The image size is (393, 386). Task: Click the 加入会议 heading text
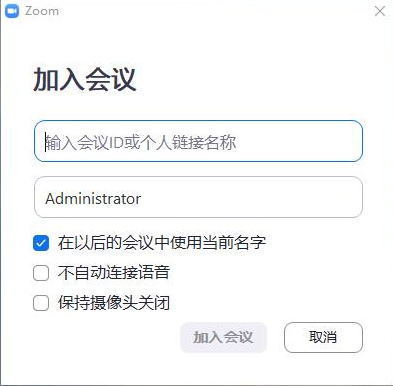pyautogui.click(x=85, y=79)
